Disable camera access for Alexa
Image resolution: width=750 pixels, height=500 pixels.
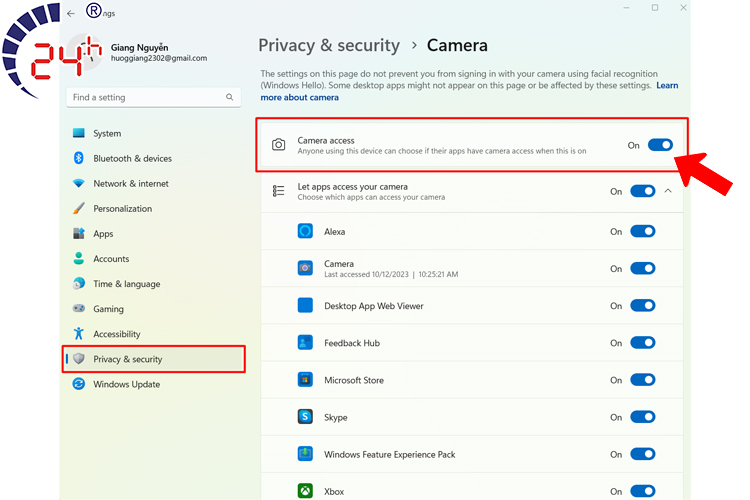coord(643,232)
